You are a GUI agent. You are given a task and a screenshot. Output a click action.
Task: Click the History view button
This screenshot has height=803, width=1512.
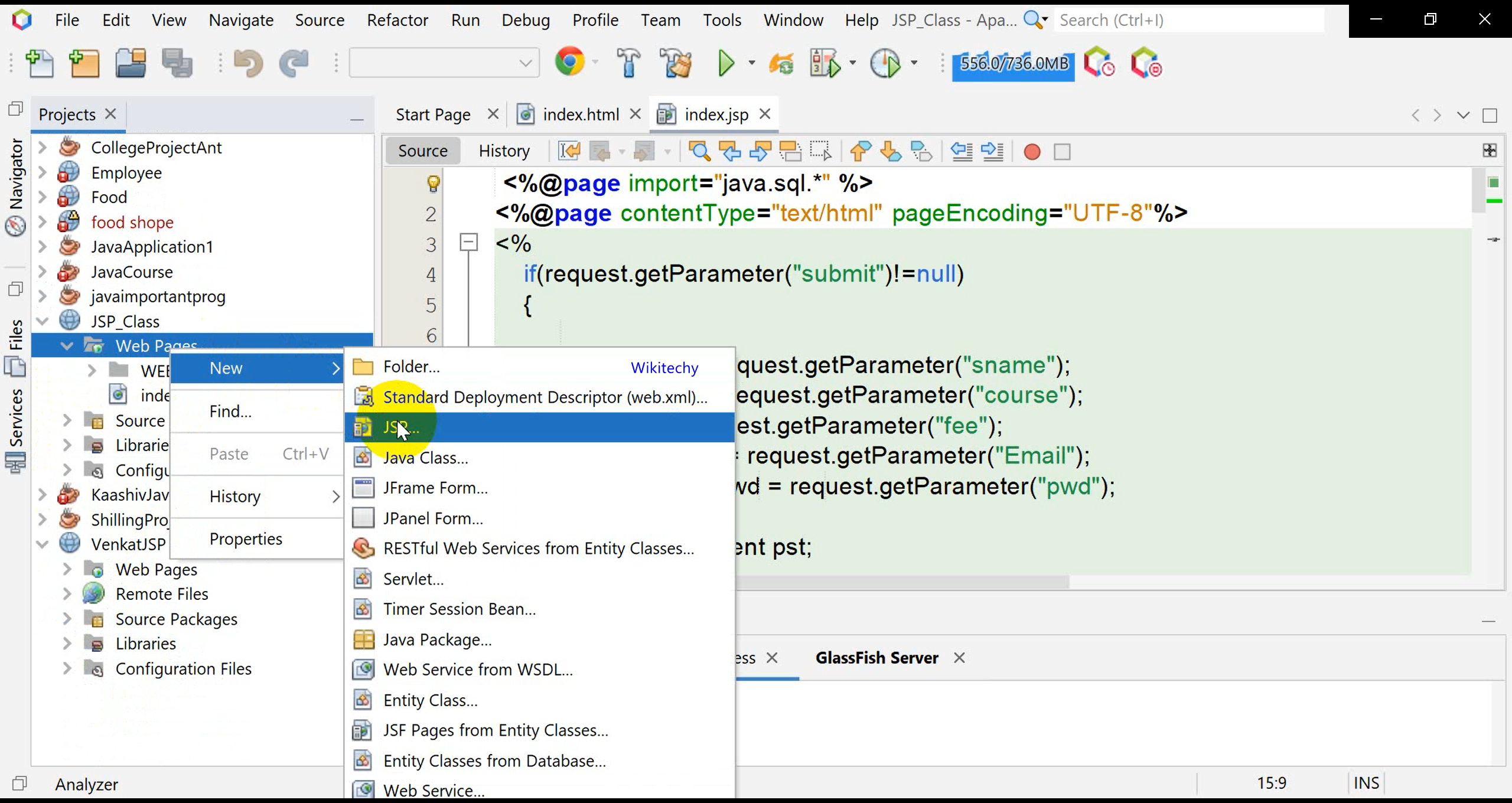(504, 151)
